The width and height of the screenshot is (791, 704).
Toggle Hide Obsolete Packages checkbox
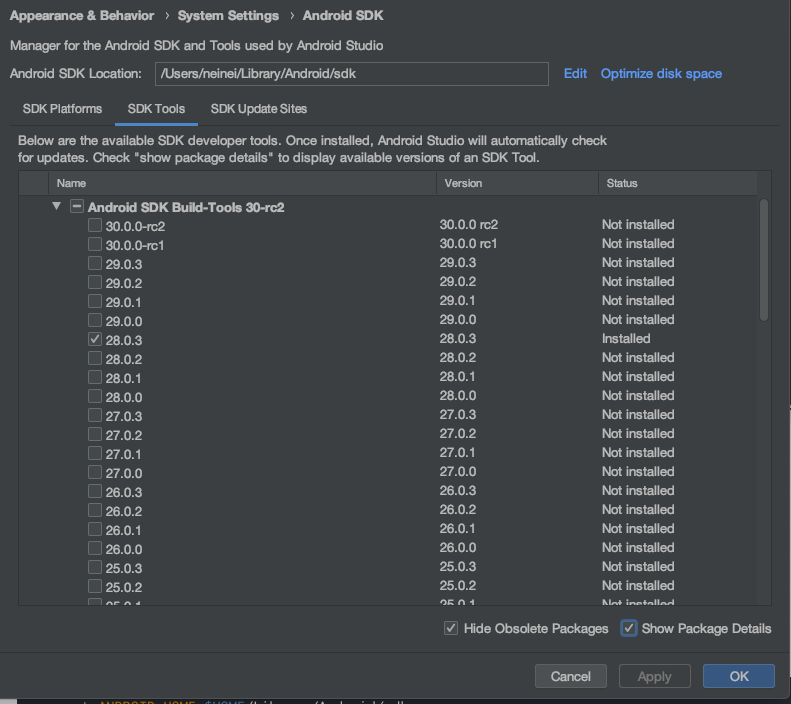pos(451,628)
